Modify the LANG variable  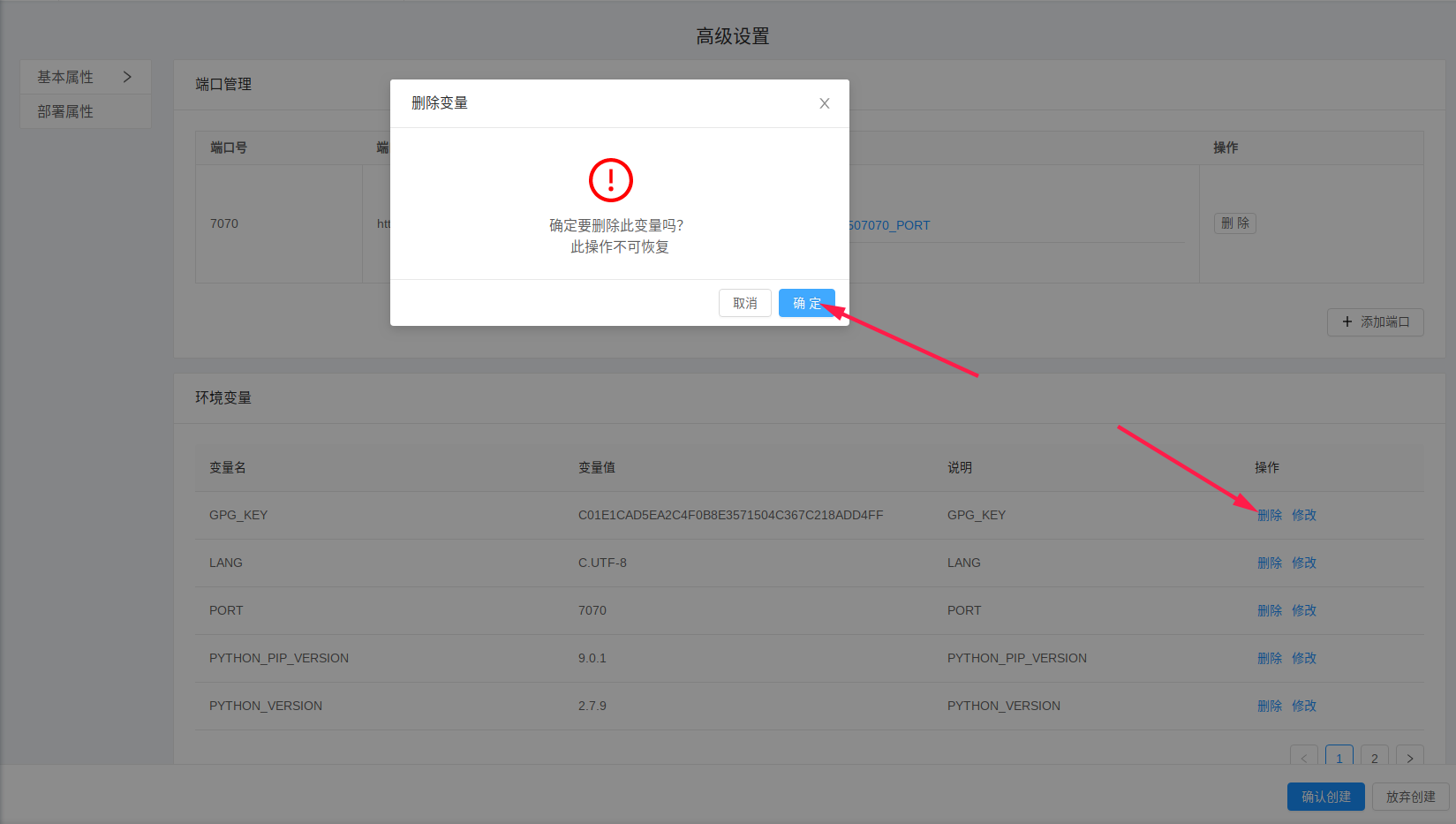tap(1304, 563)
